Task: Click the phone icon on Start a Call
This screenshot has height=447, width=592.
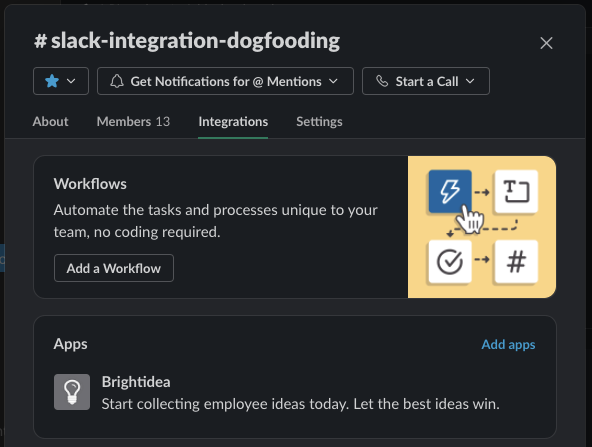Action: point(382,81)
